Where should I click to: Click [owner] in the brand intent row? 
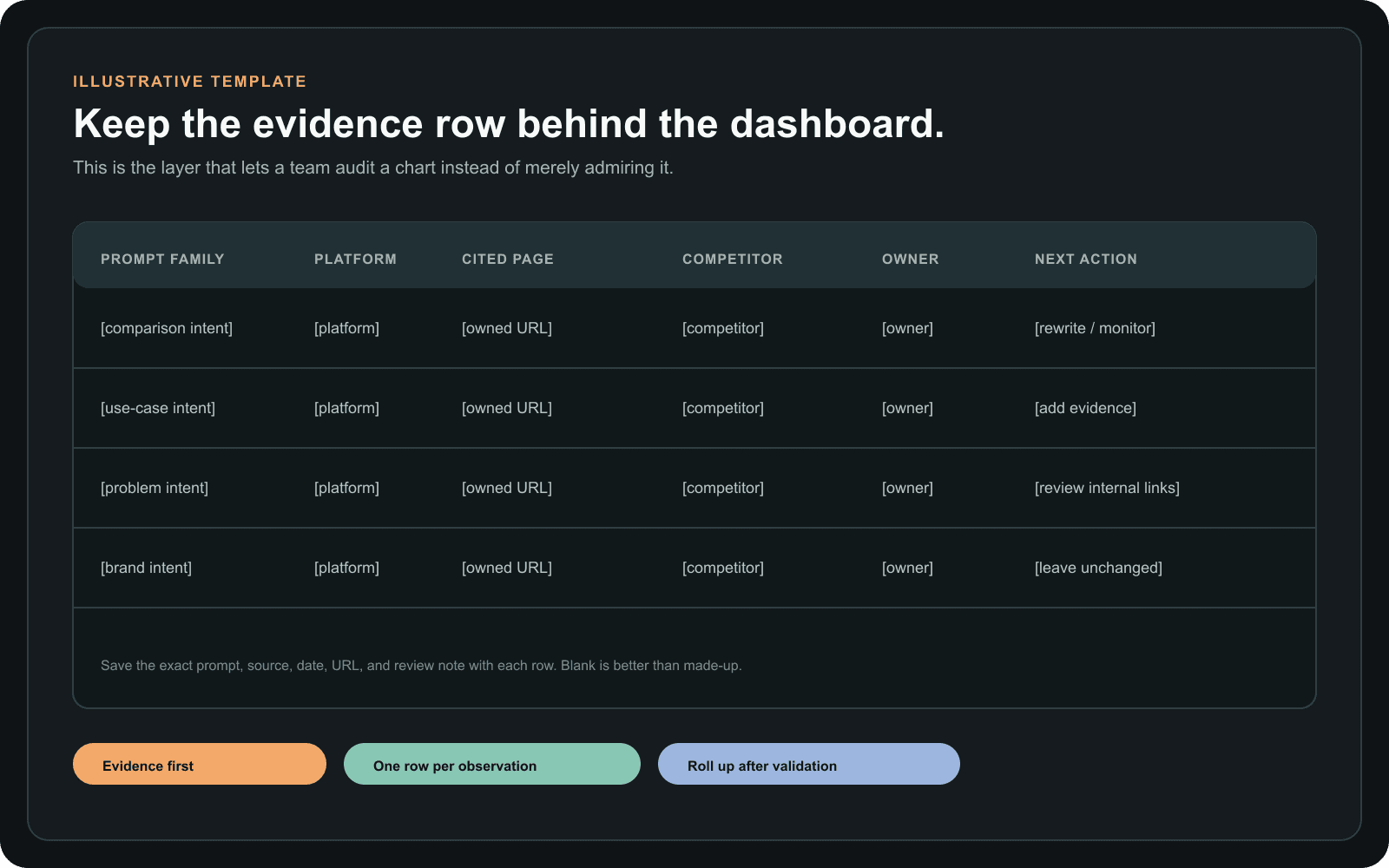[907, 568]
